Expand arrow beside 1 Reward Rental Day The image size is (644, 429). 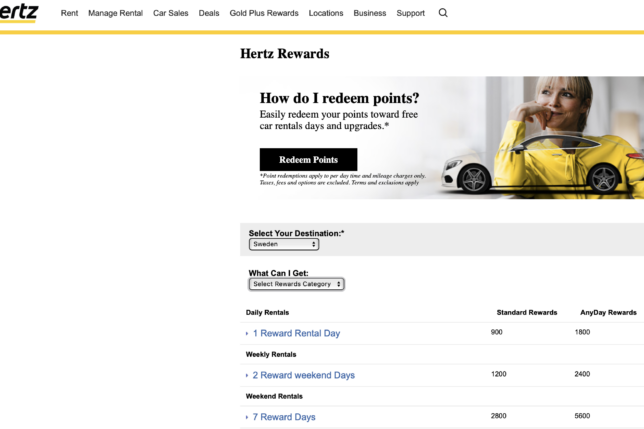[x=247, y=334]
